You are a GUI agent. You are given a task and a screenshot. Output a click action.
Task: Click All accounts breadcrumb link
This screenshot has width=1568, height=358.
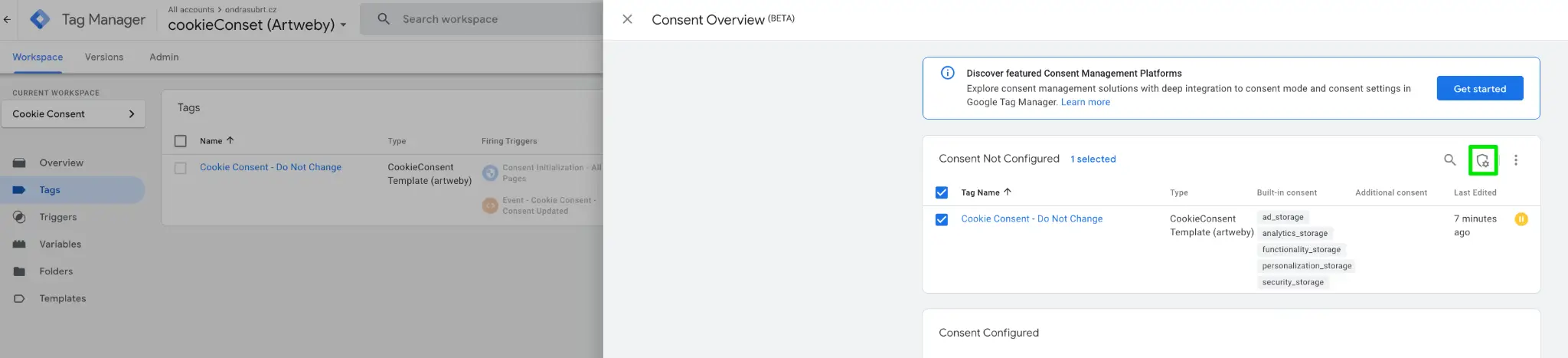pyautogui.click(x=191, y=9)
